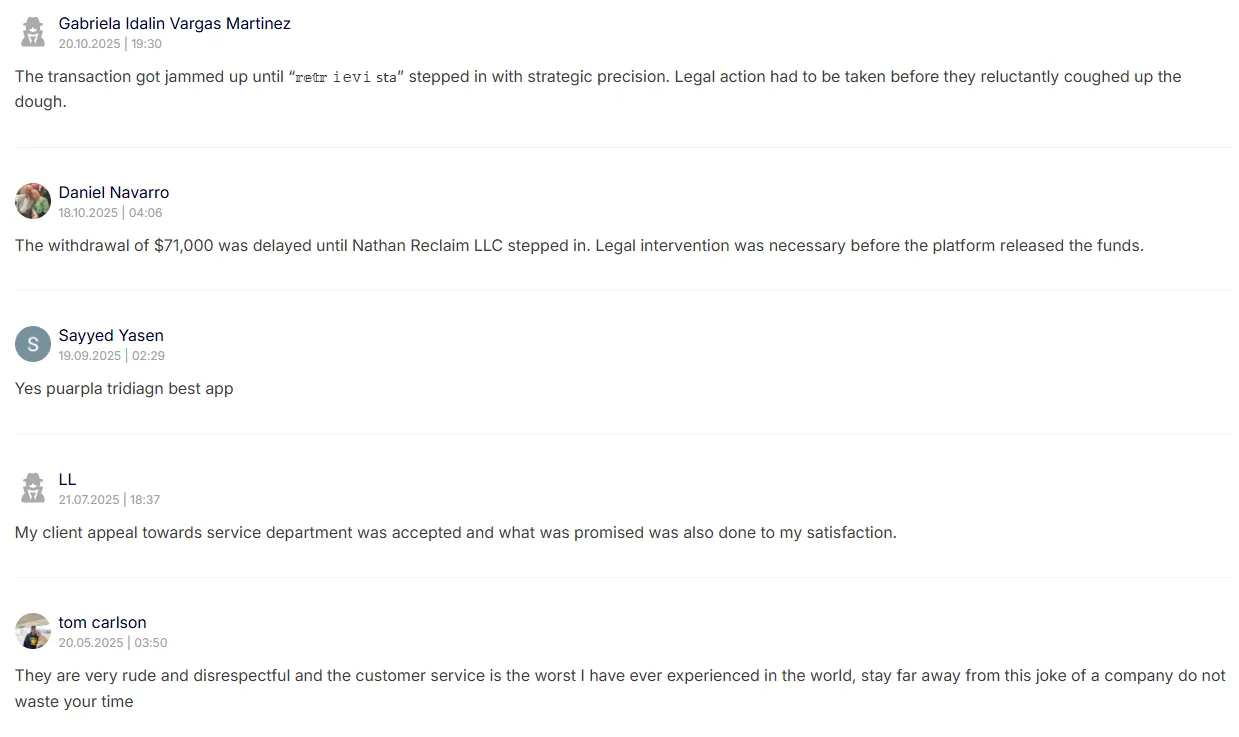Click the reviewer name LL
This screenshot has height=737, width=1239.
tap(67, 479)
